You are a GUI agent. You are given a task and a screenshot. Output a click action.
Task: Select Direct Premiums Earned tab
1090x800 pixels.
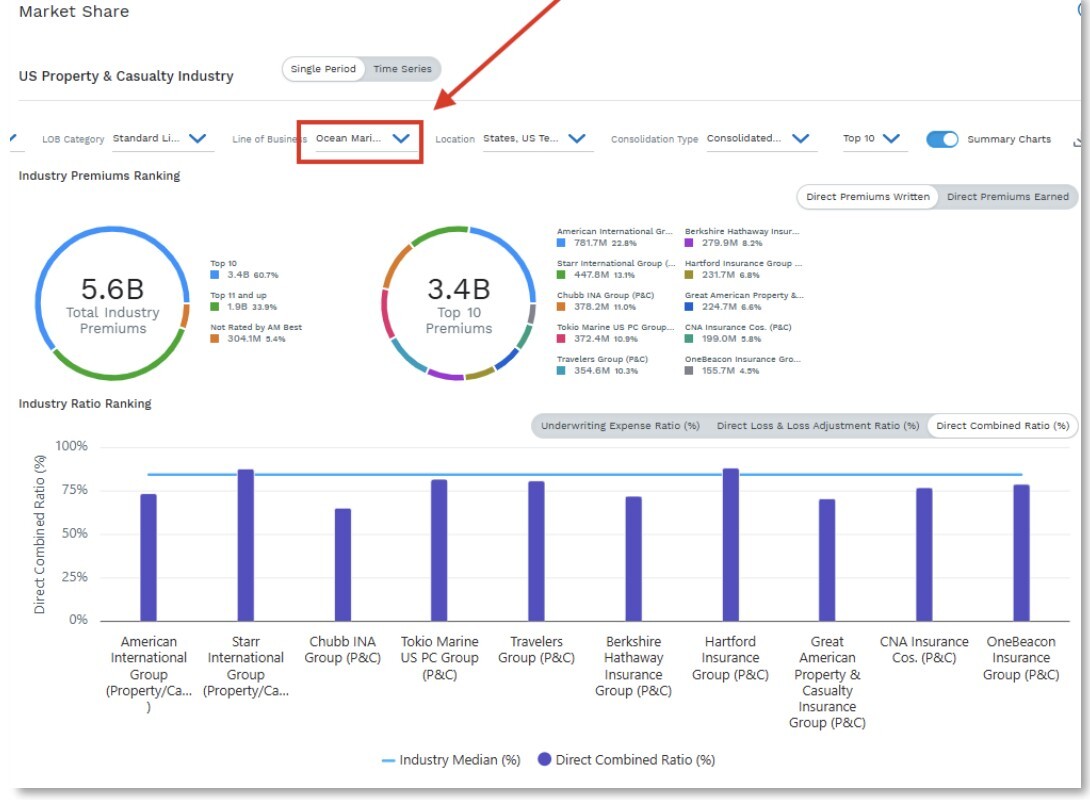click(1007, 197)
